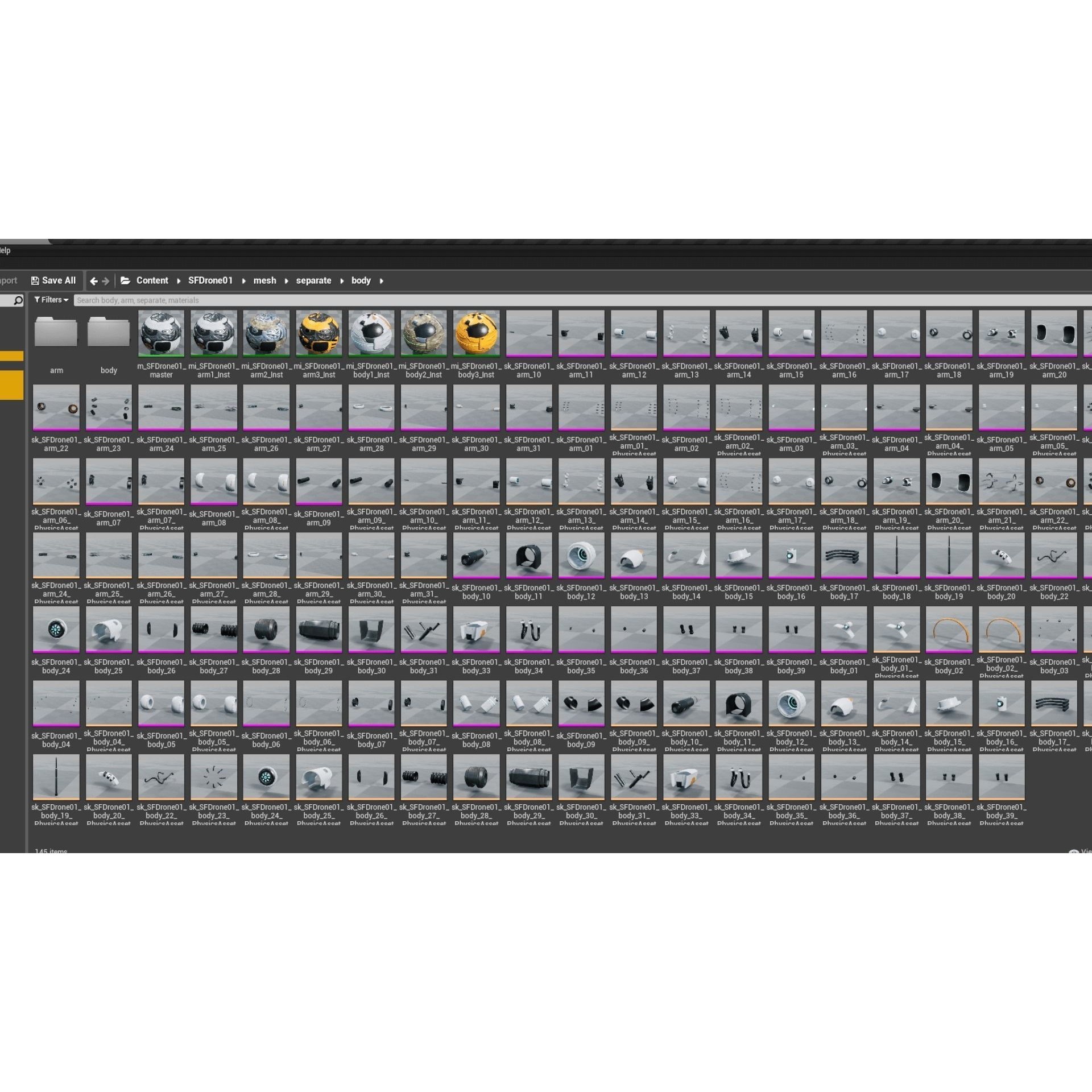Navigate to the mesh breadcrumb
This screenshot has height=1092, width=1092.
coord(264,280)
